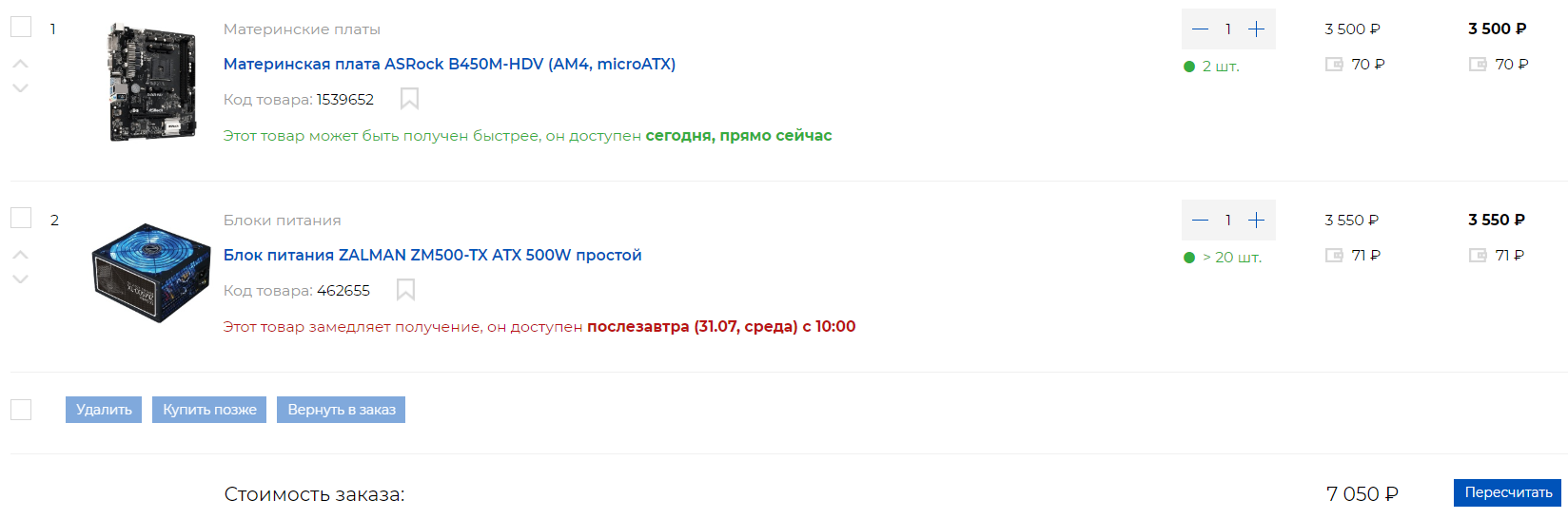
Task: Decrease ASRock motherboard quantity with minus
Action: tap(1200, 29)
